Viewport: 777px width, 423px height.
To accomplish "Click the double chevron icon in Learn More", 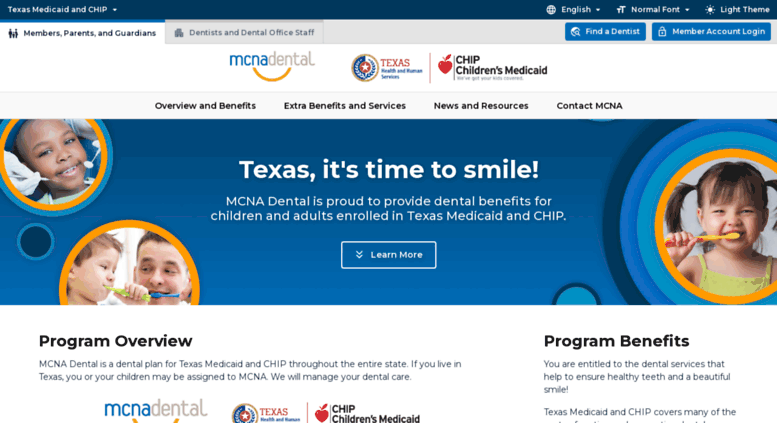I will [x=359, y=255].
